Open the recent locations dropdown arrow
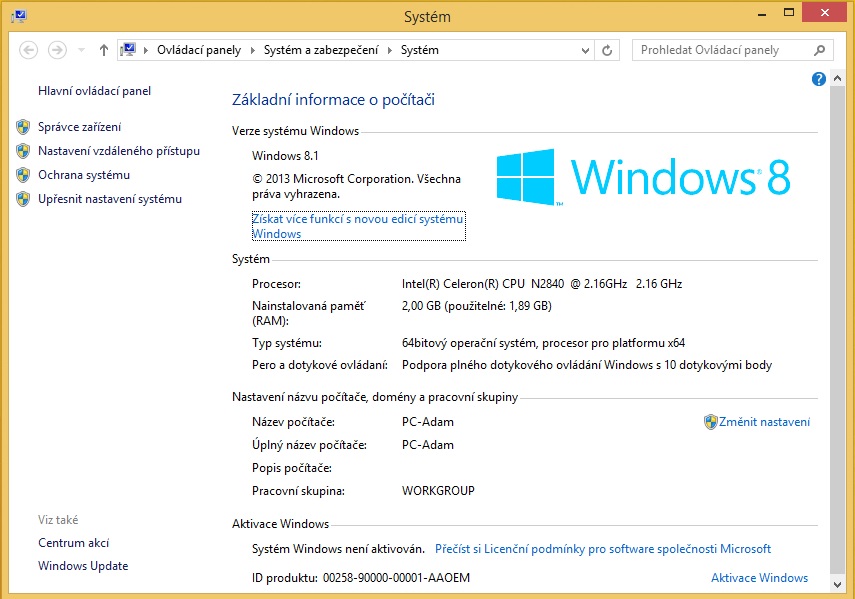The height and width of the screenshot is (599, 855). [81, 50]
